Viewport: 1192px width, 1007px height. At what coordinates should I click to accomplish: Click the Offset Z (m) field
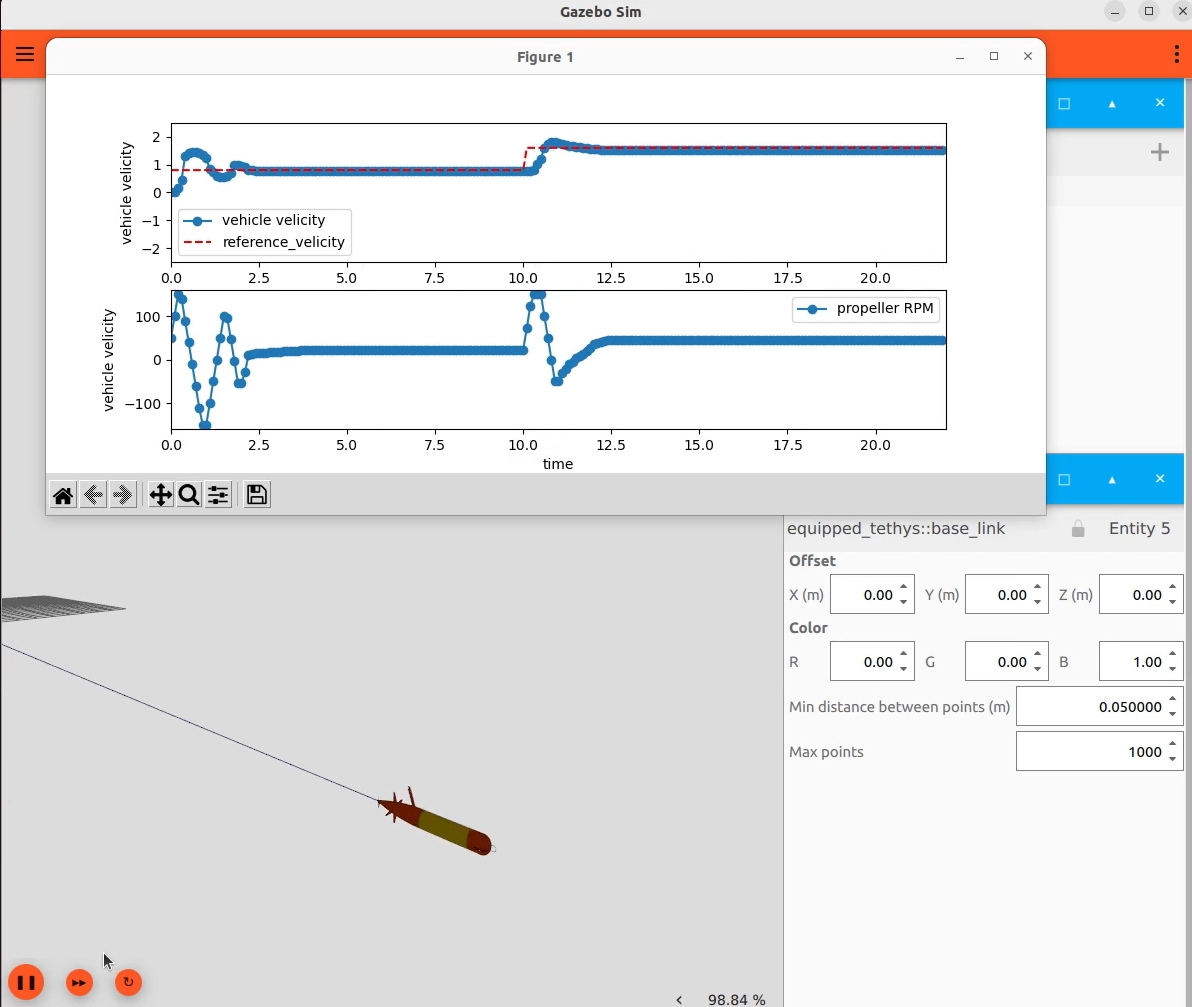(1141, 594)
